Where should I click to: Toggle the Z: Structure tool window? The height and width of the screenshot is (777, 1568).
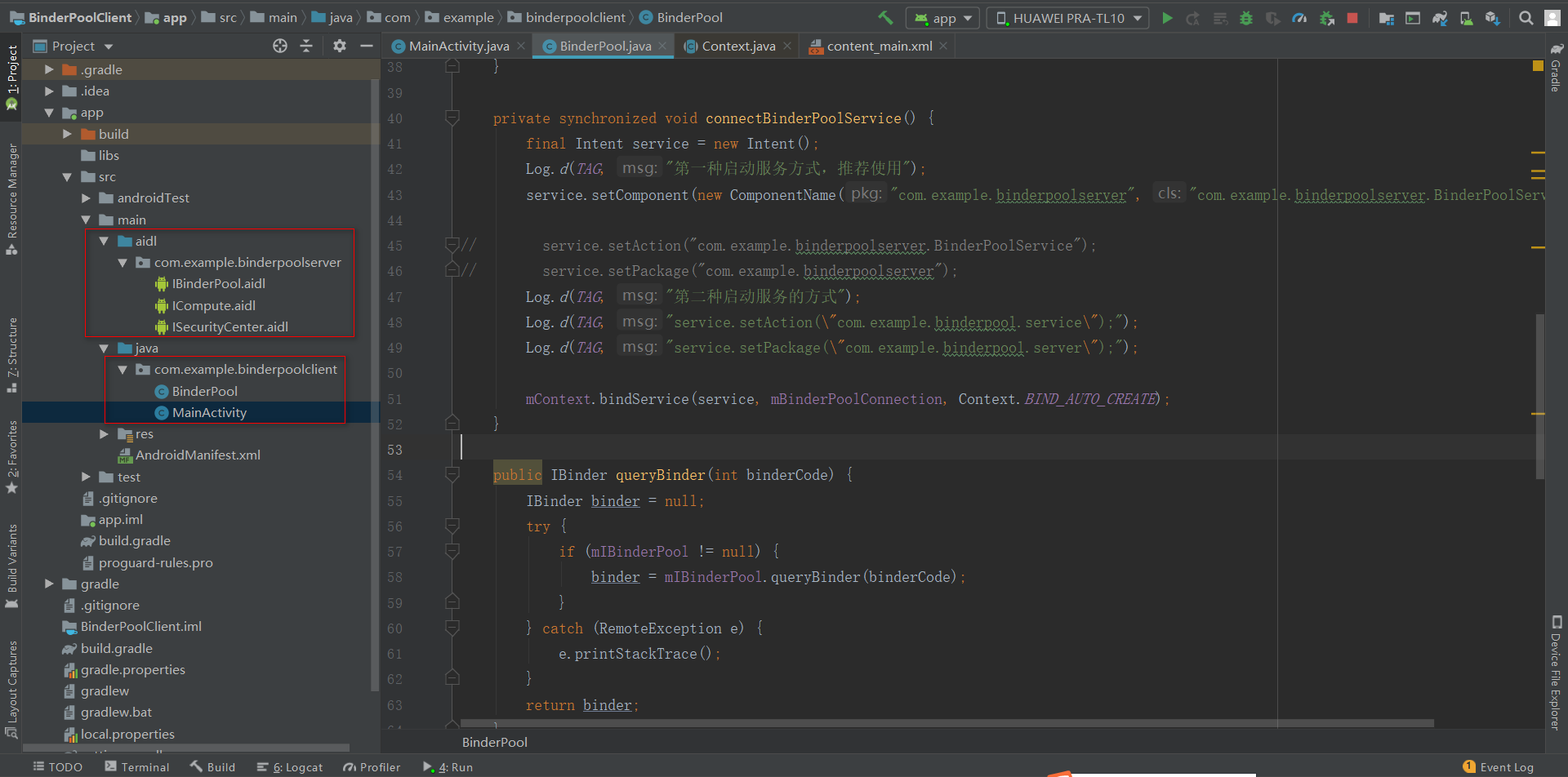coord(11,355)
